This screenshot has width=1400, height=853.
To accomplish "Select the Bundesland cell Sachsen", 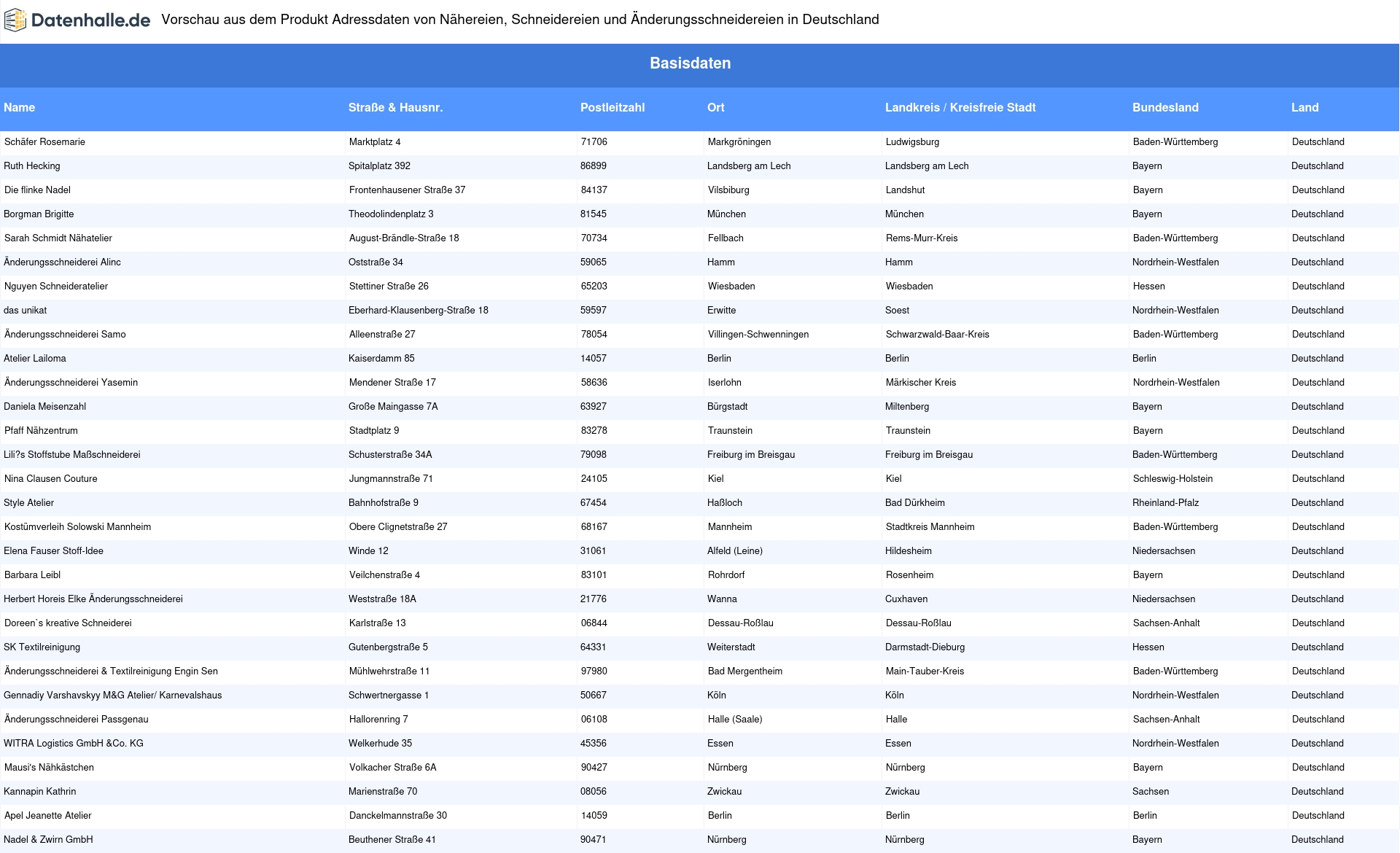I will pyautogui.click(x=1151, y=792).
